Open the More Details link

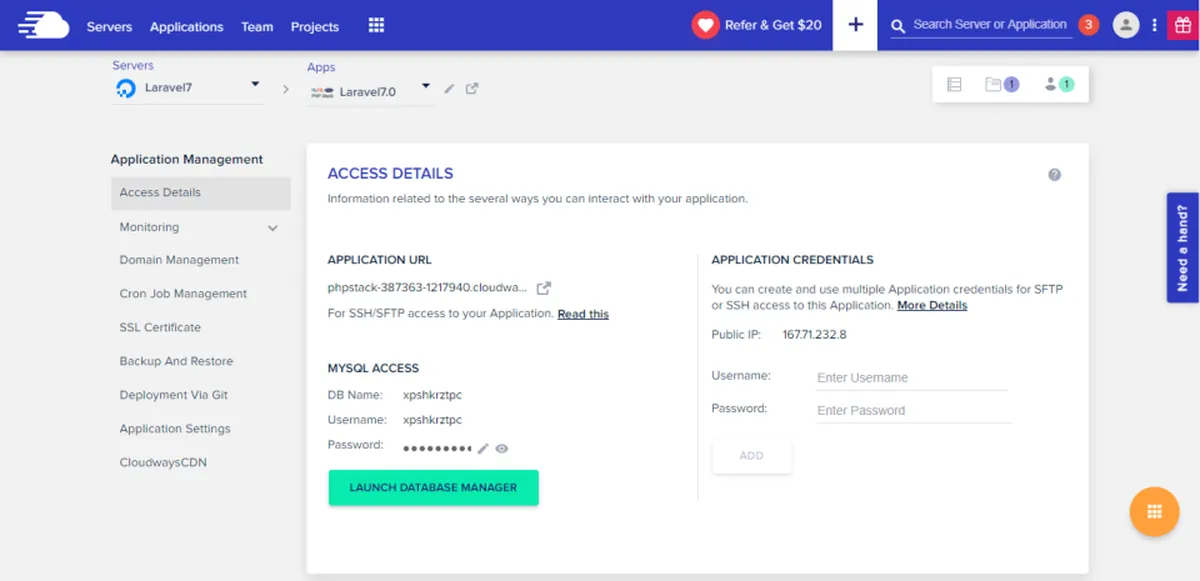coord(932,306)
